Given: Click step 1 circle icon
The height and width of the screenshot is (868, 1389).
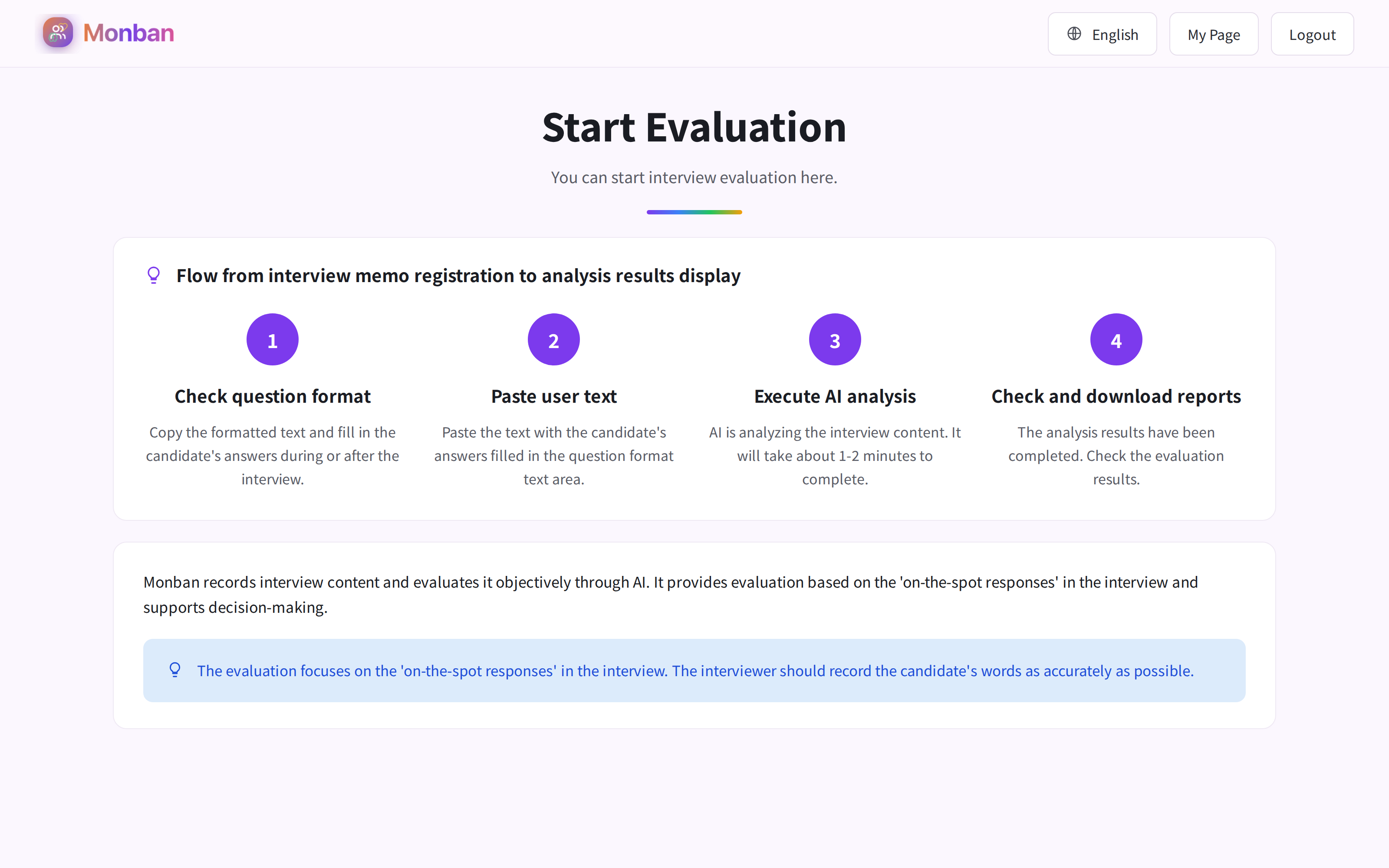Looking at the screenshot, I should pos(272,339).
